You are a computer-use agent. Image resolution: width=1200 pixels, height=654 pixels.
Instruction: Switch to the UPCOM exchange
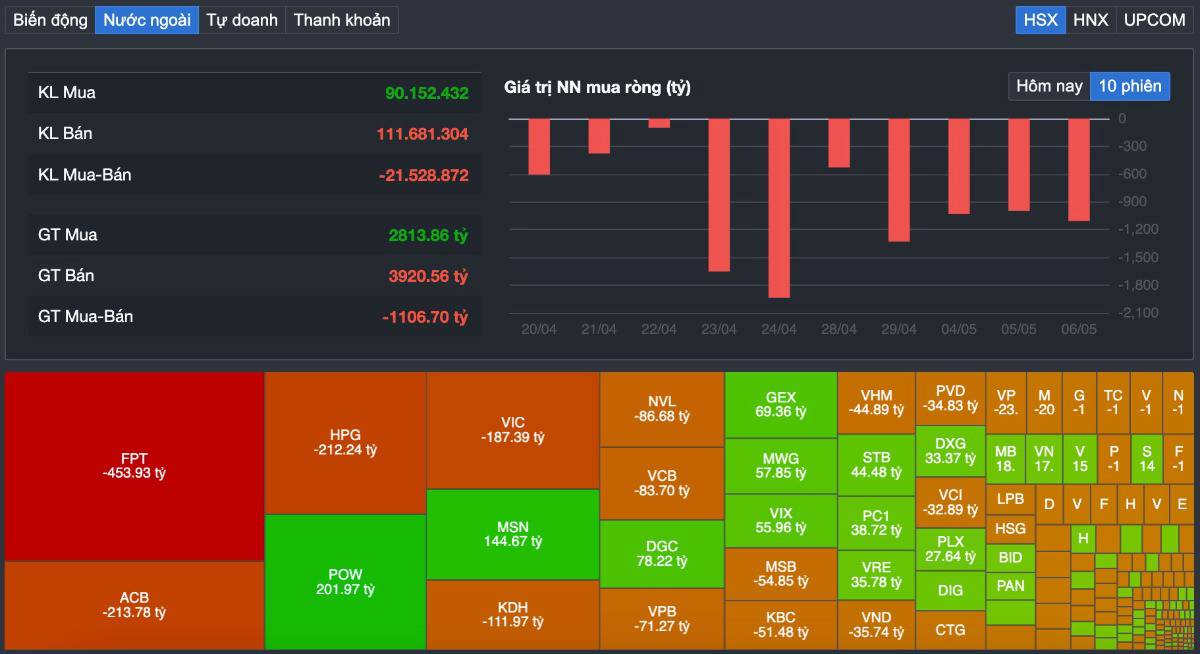click(x=1154, y=20)
